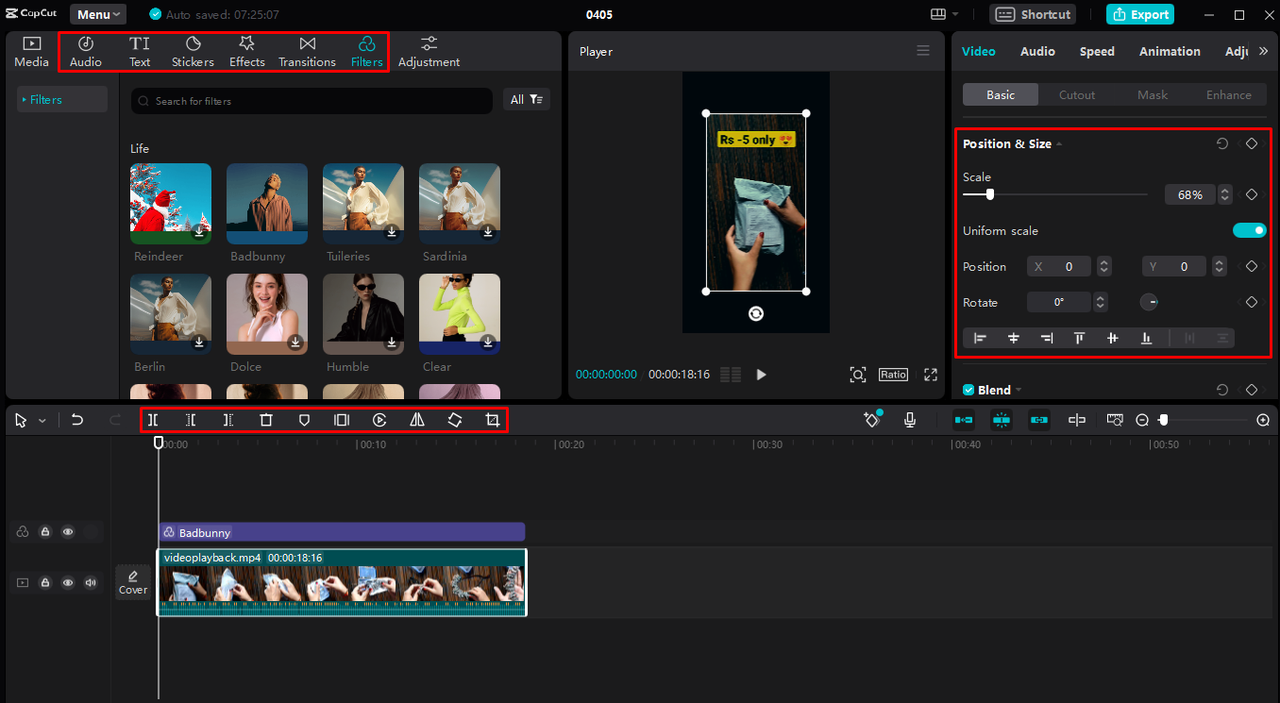Open the layout dropdown near Shortcut
This screenshot has height=703, width=1280.
(x=944, y=14)
